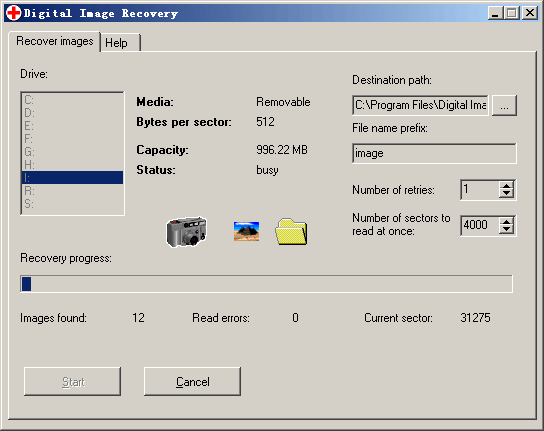Increase sectors to read at once

tap(507, 221)
